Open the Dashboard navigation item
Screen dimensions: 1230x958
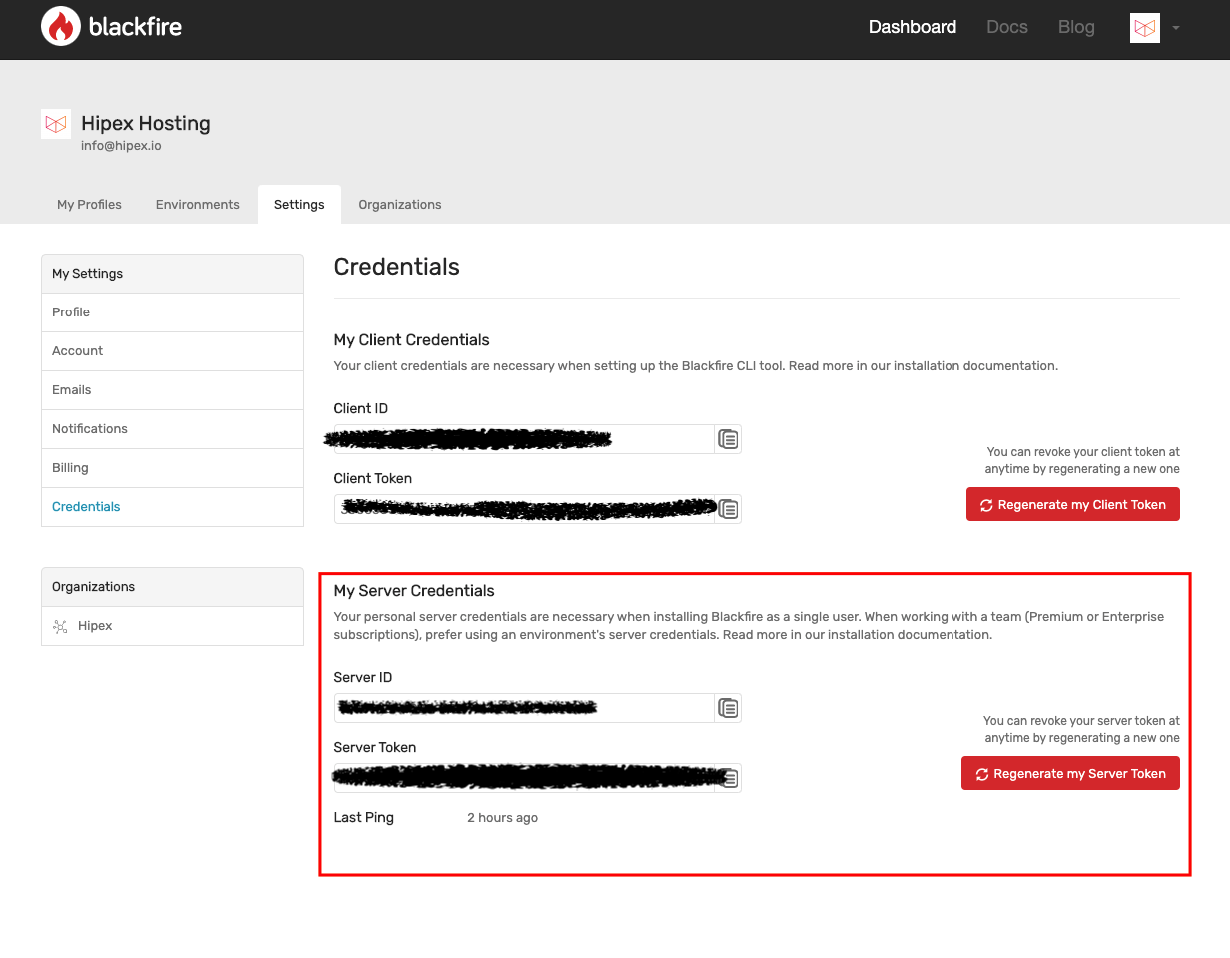[x=912, y=27]
